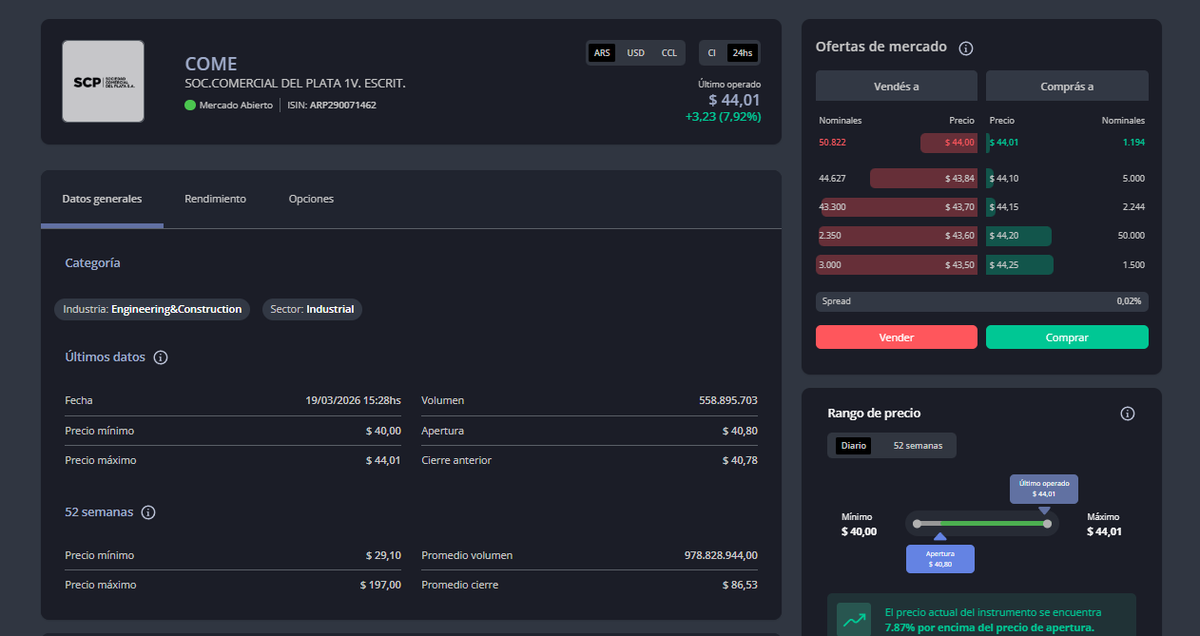Open the Datos generales tab

click(x=102, y=199)
